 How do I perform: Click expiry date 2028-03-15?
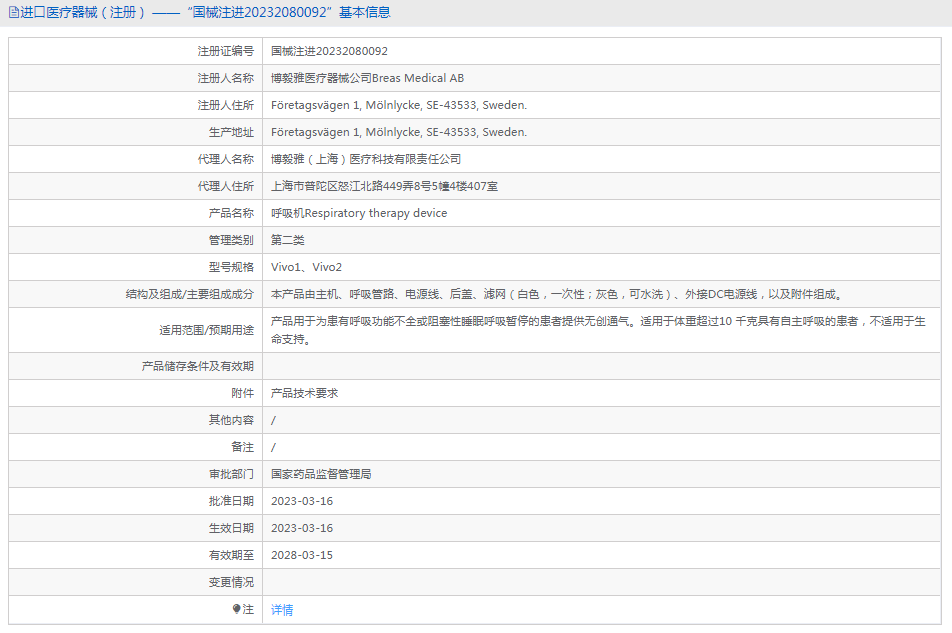point(302,555)
